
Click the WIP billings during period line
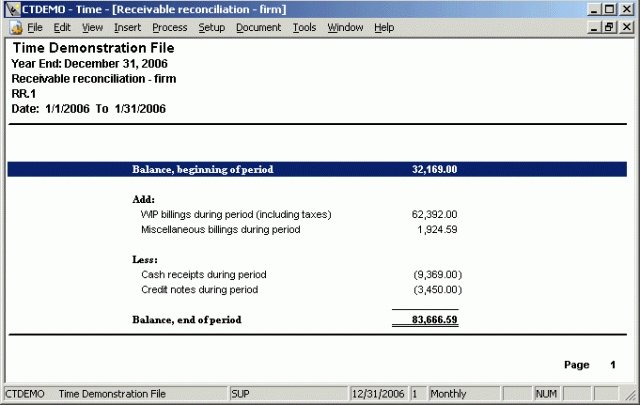coord(236,214)
